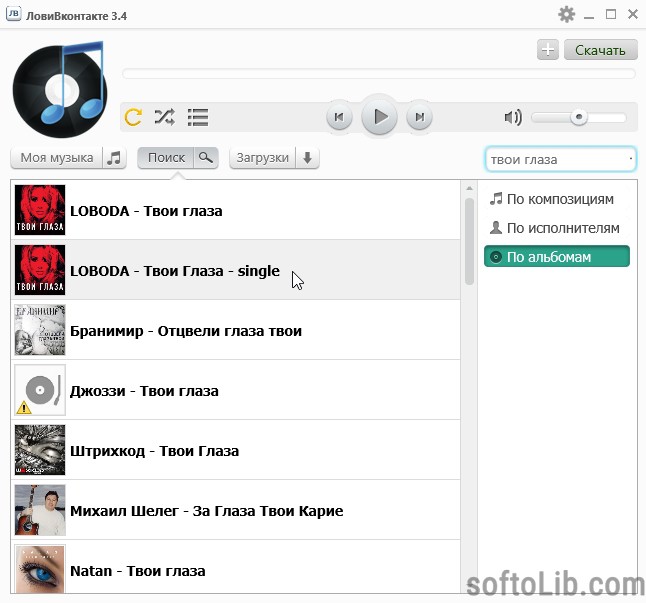
Task: Click Михаил Шелег album cover thumbnail
Action: coord(40,510)
